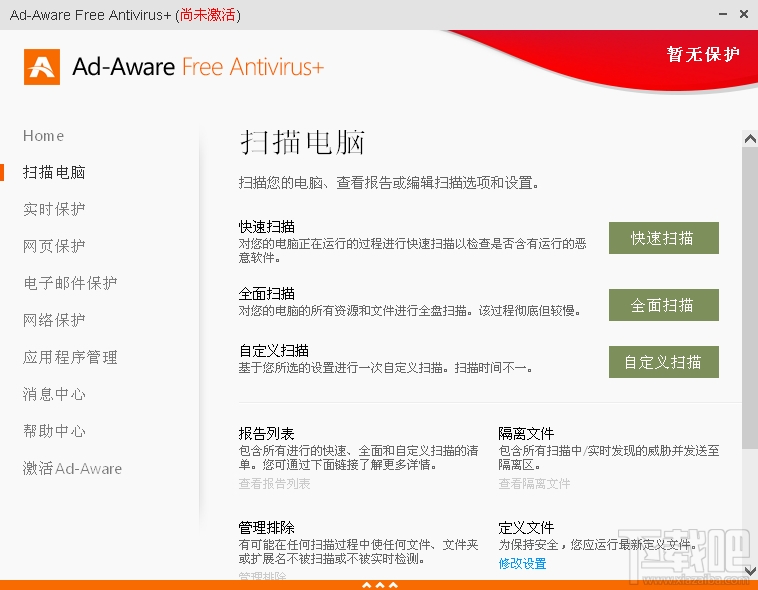Open 应用程序管理 section
Image resolution: width=758 pixels, height=590 pixels.
click(x=70, y=357)
